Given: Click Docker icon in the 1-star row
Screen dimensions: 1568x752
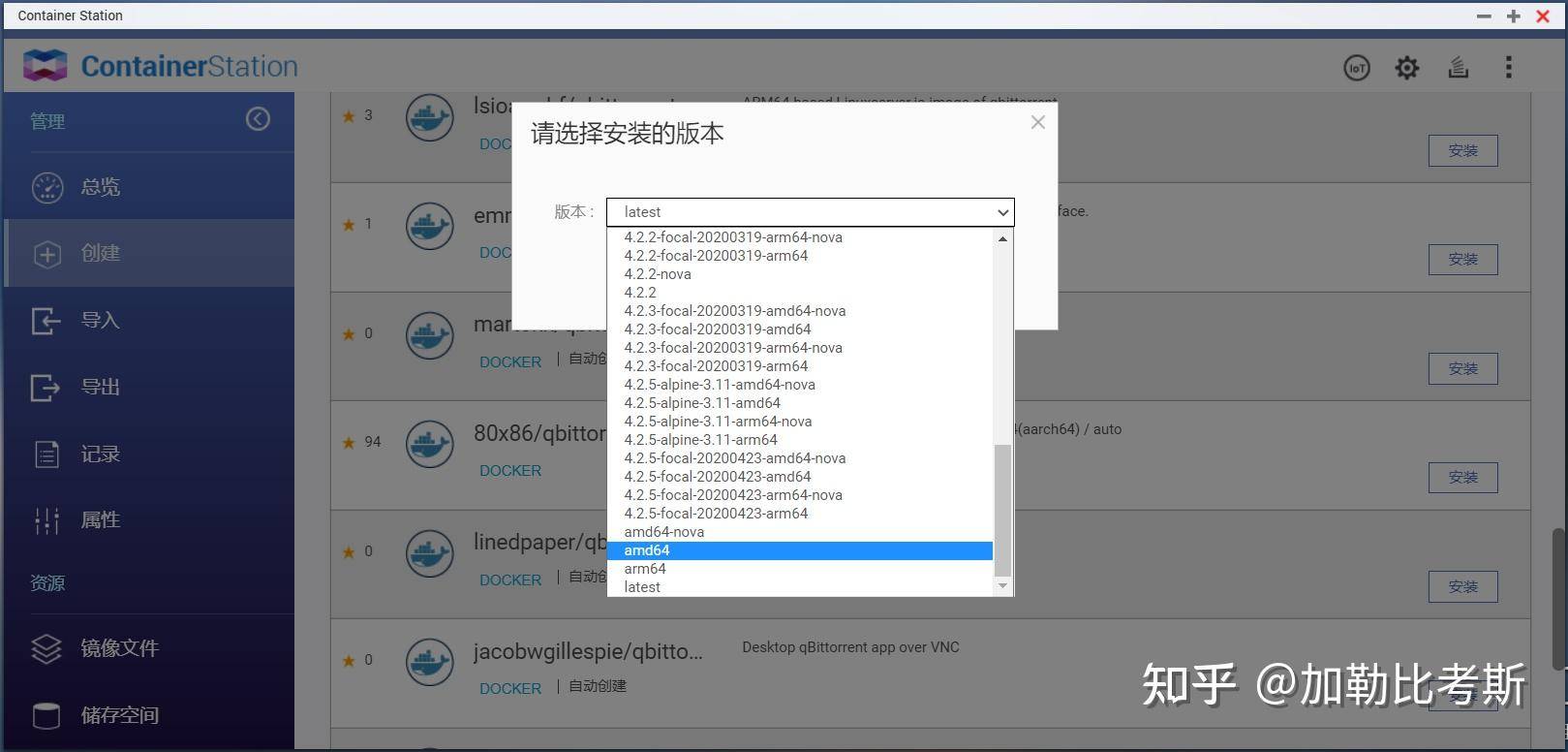Looking at the screenshot, I should pyautogui.click(x=430, y=227).
